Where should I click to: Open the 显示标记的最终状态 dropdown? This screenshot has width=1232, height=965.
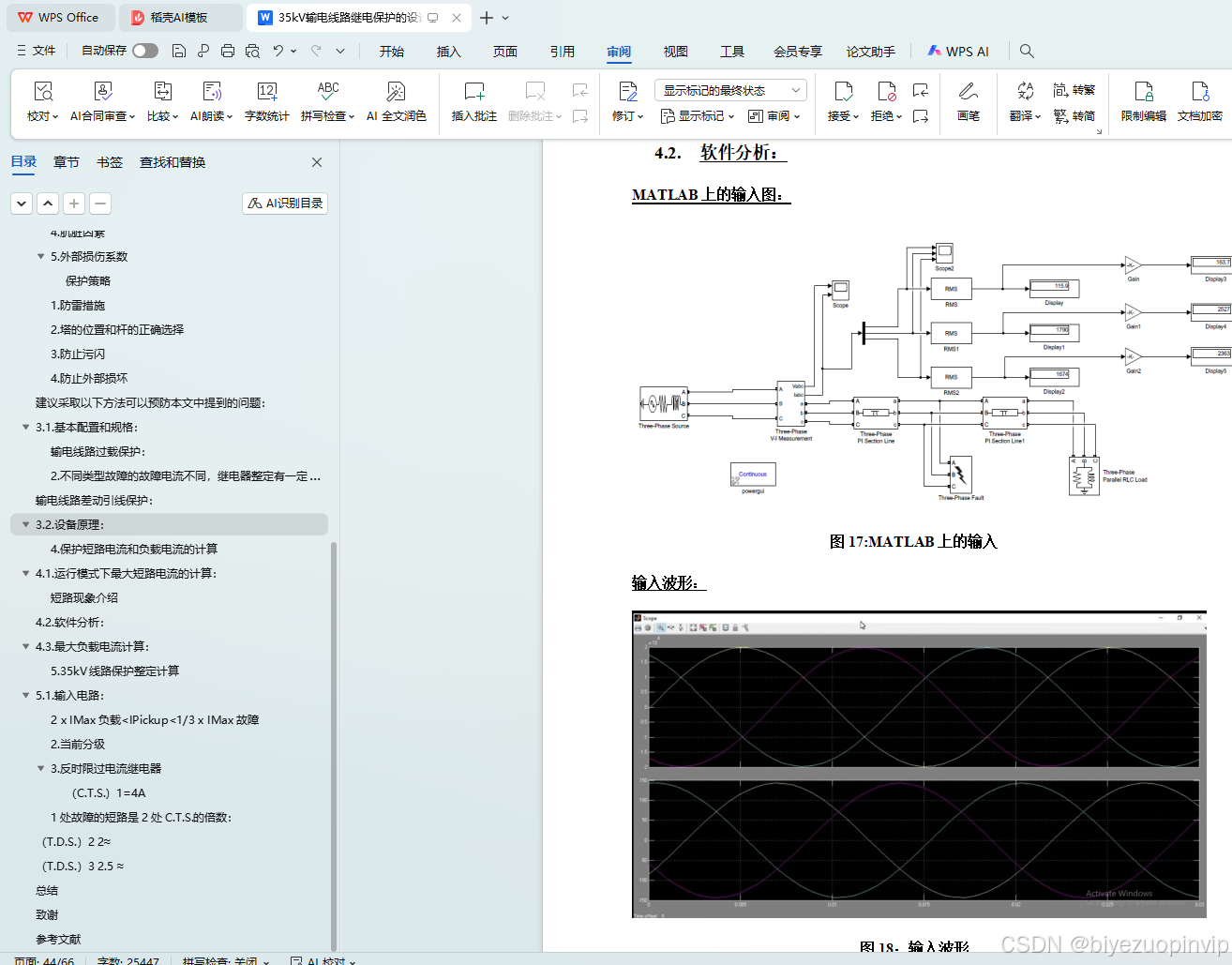[730, 90]
